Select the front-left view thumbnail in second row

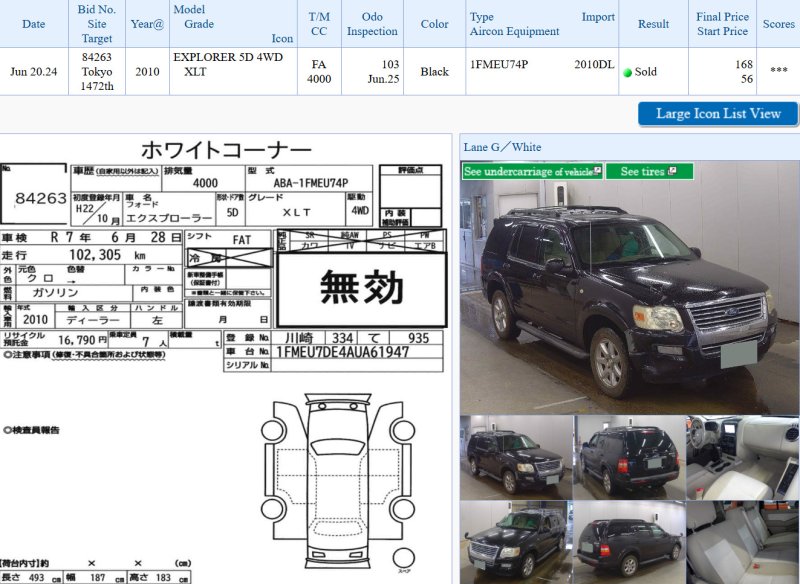click(515, 543)
